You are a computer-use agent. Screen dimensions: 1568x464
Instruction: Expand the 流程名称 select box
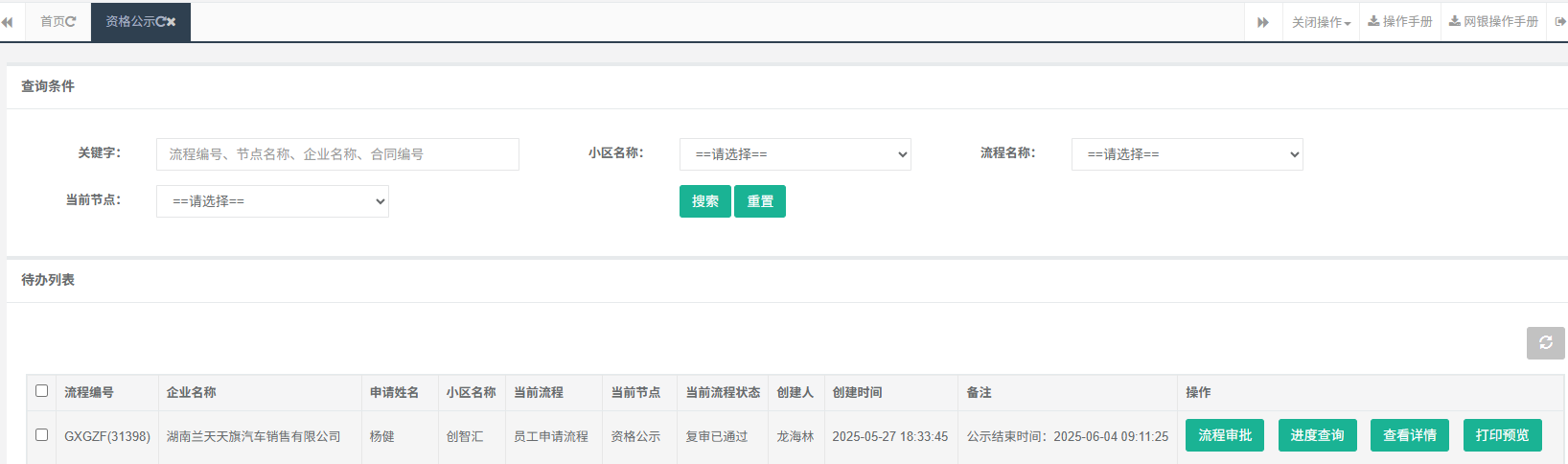point(1187,154)
